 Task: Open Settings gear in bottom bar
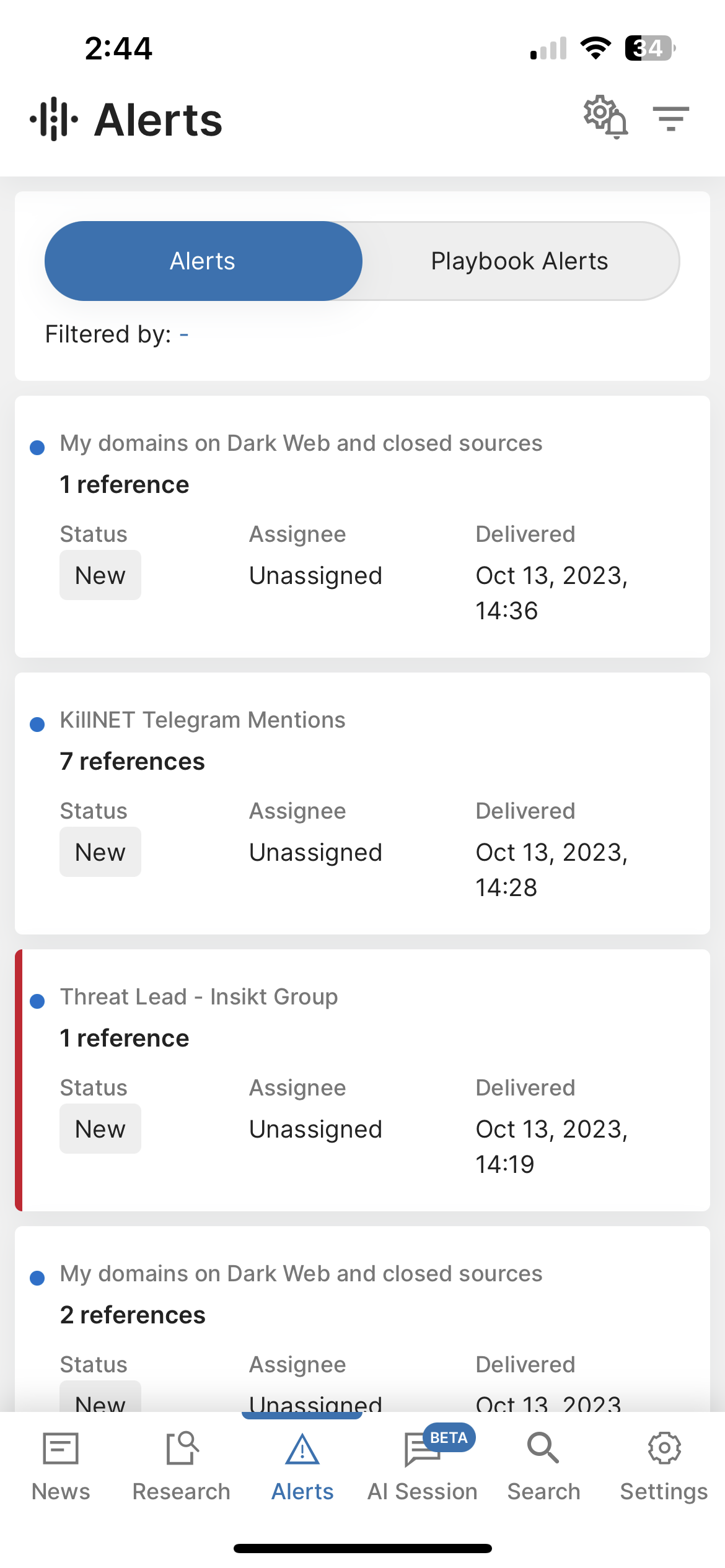point(664,1449)
